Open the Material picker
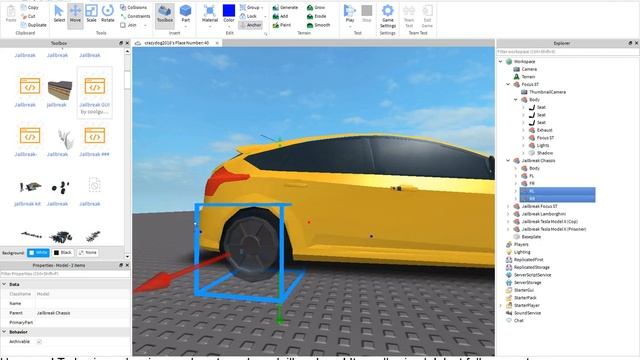The height and width of the screenshot is (360, 640). (209, 13)
